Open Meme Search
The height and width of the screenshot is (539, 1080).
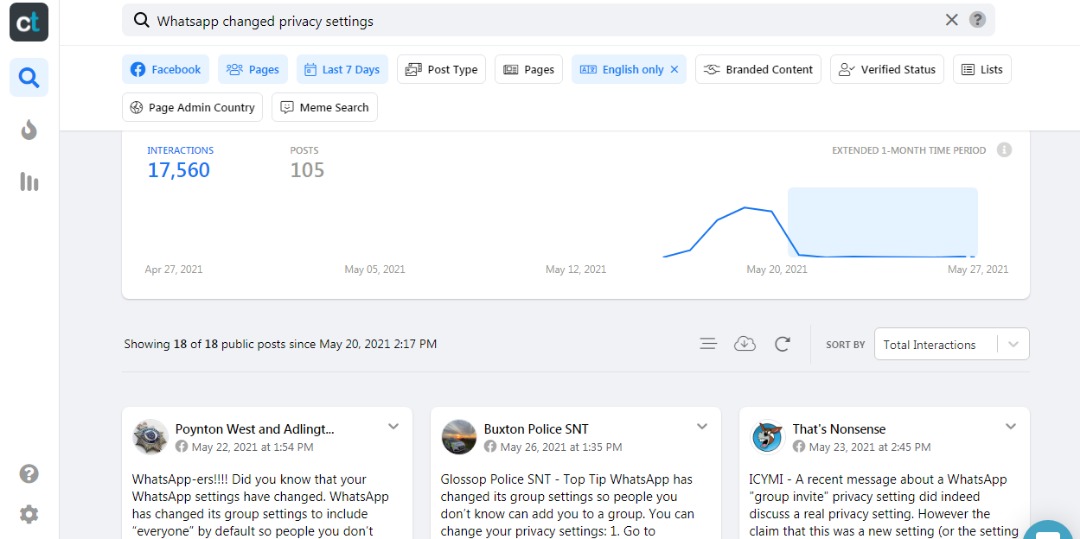pyautogui.click(x=324, y=107)
